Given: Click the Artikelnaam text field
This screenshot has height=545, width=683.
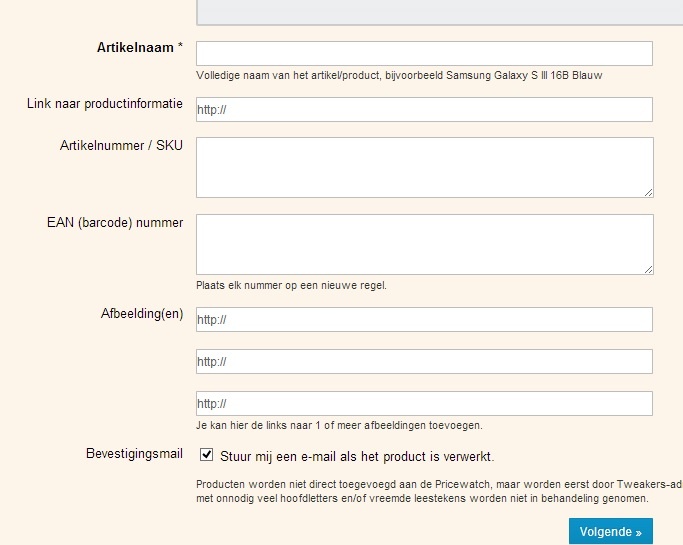Looking at the screenshot, I should click(x=424, y=53).
